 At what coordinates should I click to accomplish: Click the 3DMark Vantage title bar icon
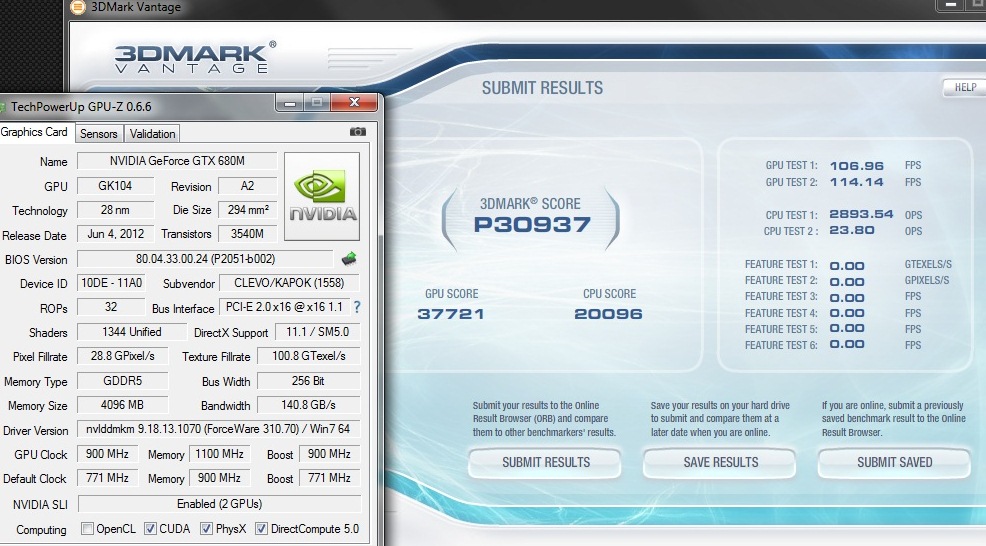(x=78, y=8)
